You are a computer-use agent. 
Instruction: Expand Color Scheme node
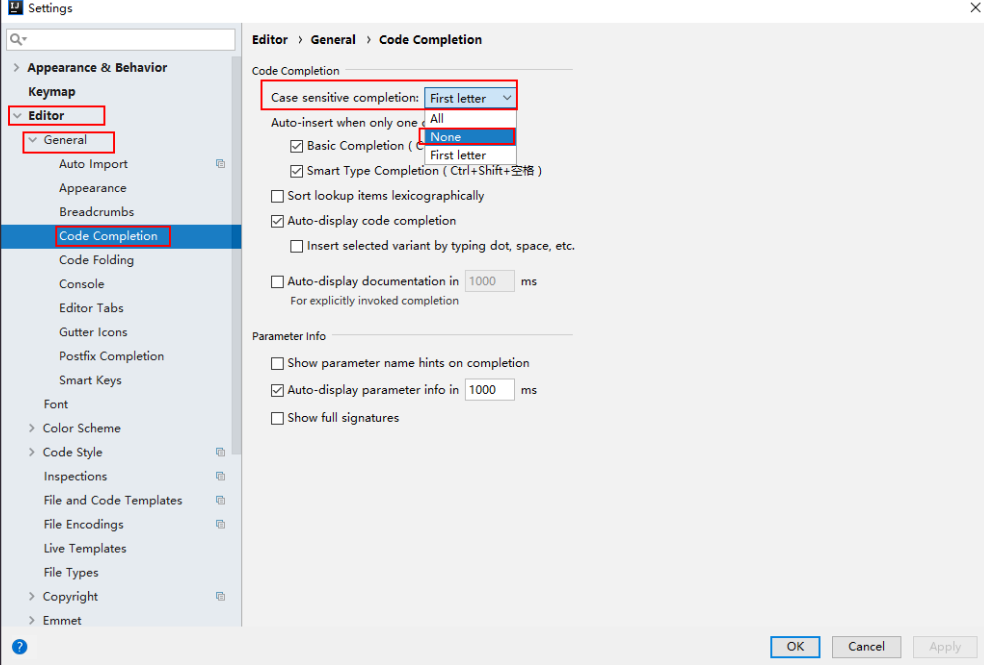click(x=31, y=428)
